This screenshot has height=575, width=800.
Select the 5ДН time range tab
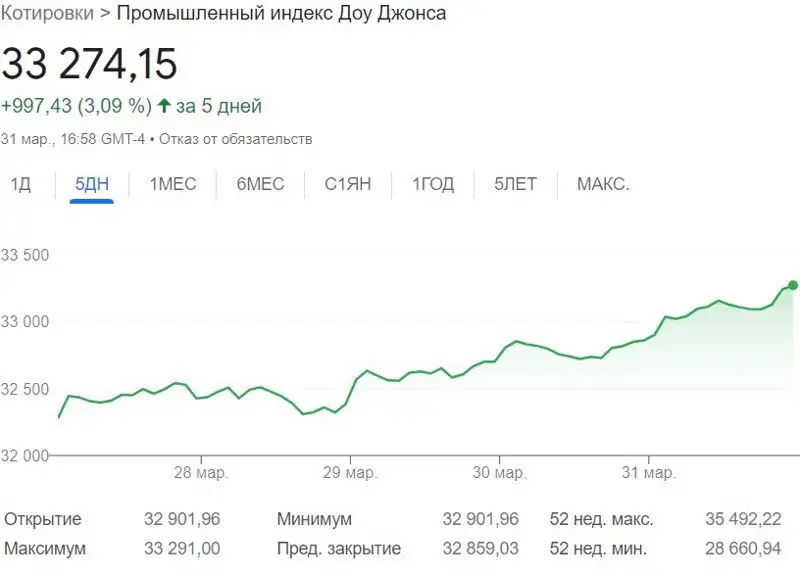click(x=92, y=184)
